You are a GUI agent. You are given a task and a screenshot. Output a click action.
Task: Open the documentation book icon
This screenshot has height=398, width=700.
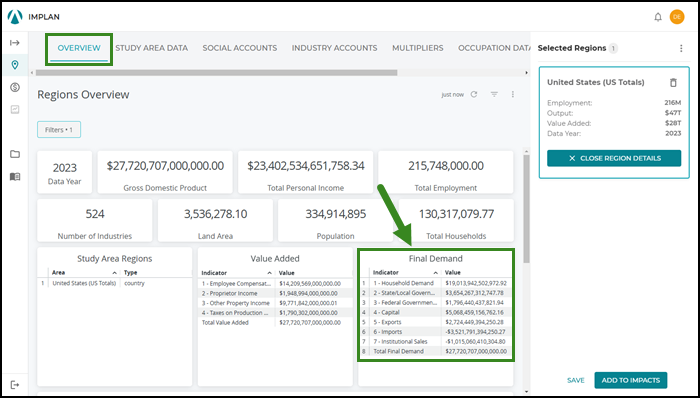tap(15, 177)
